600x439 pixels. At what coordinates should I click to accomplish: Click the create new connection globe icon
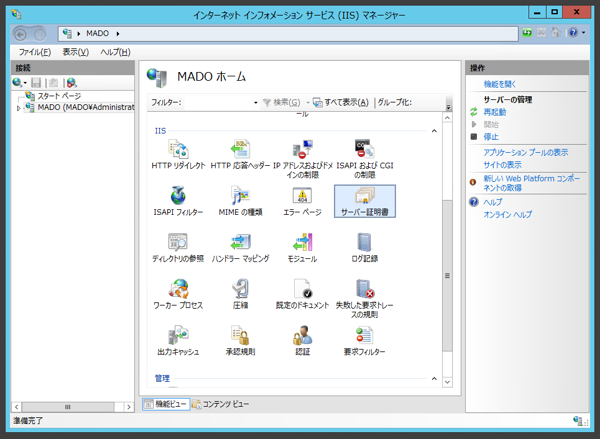click(x=17, y=82)
